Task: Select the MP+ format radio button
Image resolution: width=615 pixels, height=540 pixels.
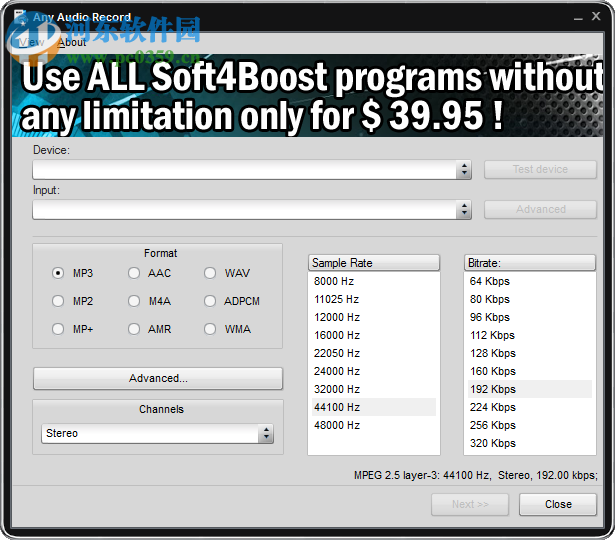Action: [58, 329]
